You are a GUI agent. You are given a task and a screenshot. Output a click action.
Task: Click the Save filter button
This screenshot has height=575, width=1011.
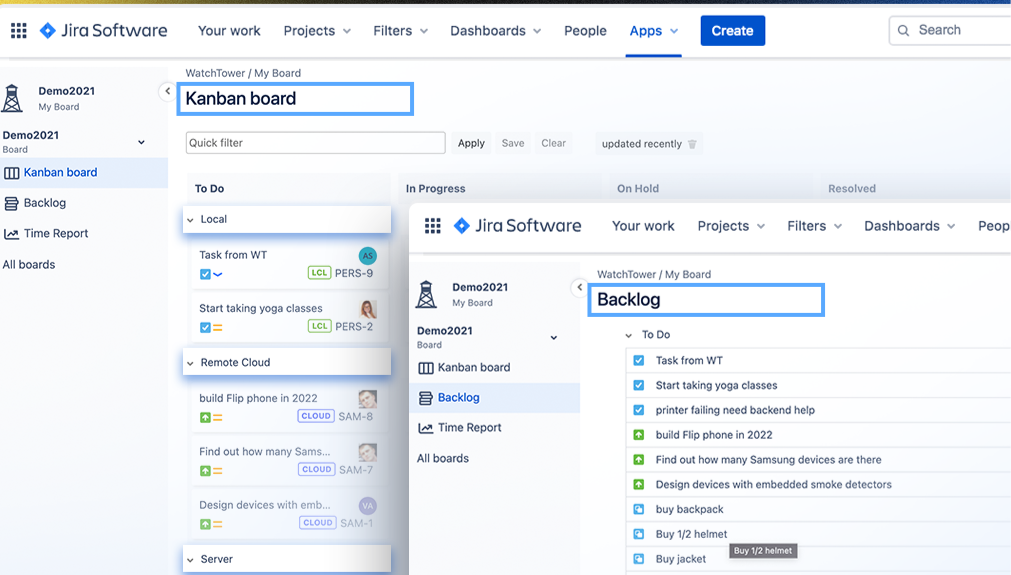(513, 143)
